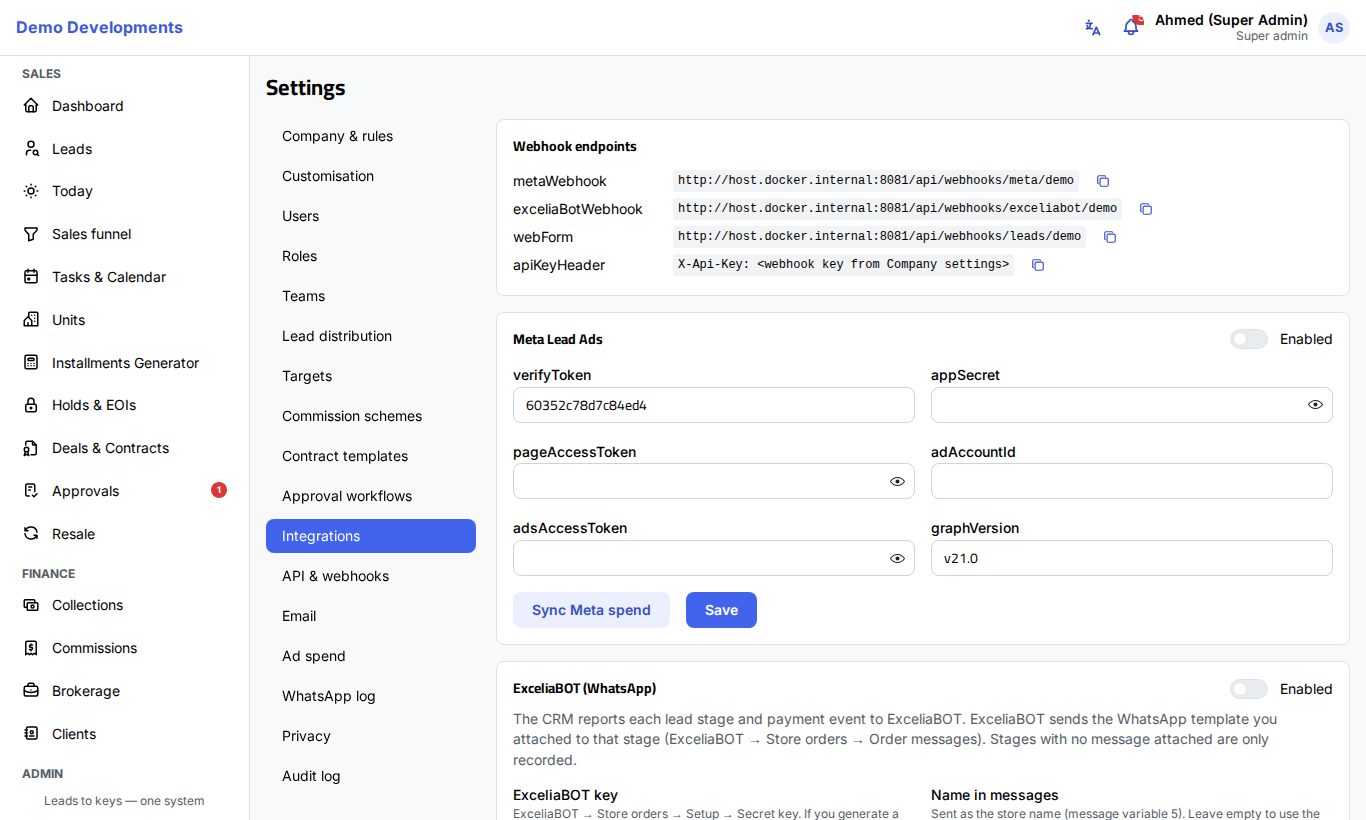Image resolution: width=1366 pixels, height=820 pixels.
Task: Click the Collections icon
Action: [31, 605]
